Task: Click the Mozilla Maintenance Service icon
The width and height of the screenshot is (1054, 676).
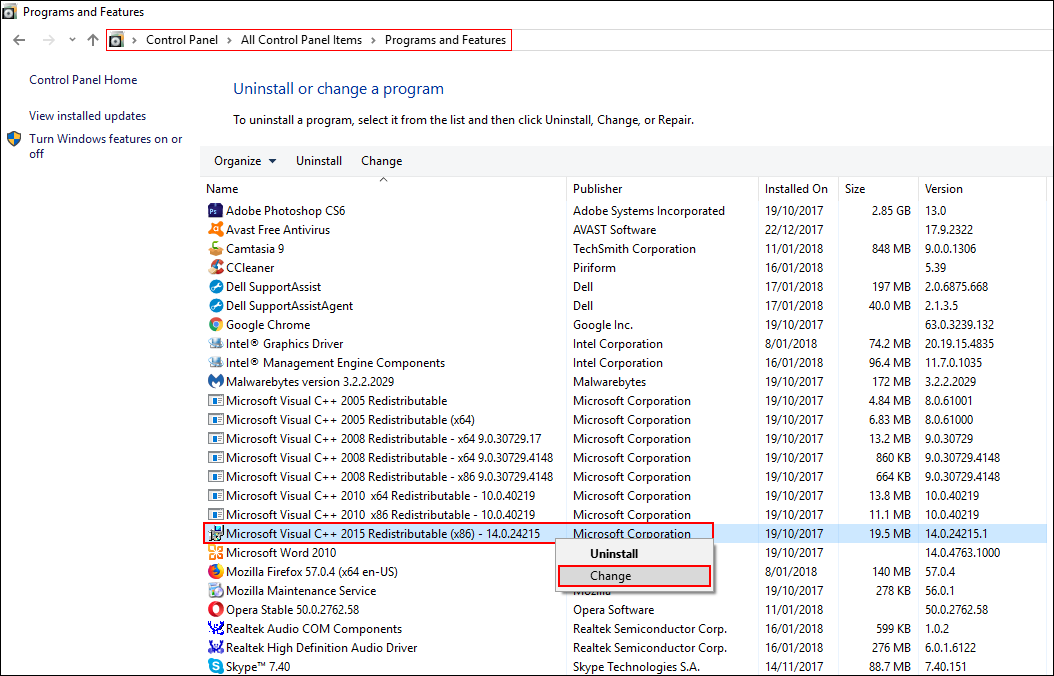Action: click(x=215, y=591)
